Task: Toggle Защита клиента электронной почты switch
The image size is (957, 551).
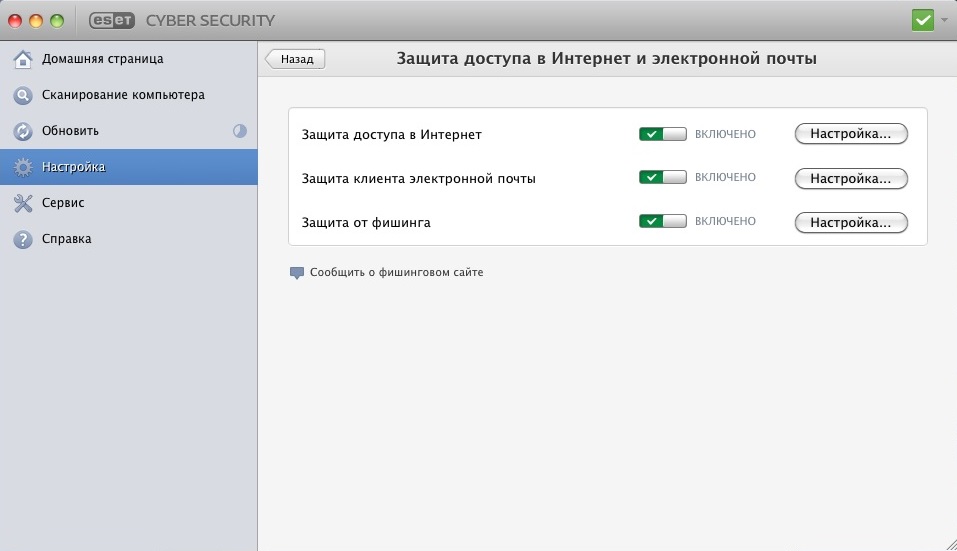Action: 662,178
